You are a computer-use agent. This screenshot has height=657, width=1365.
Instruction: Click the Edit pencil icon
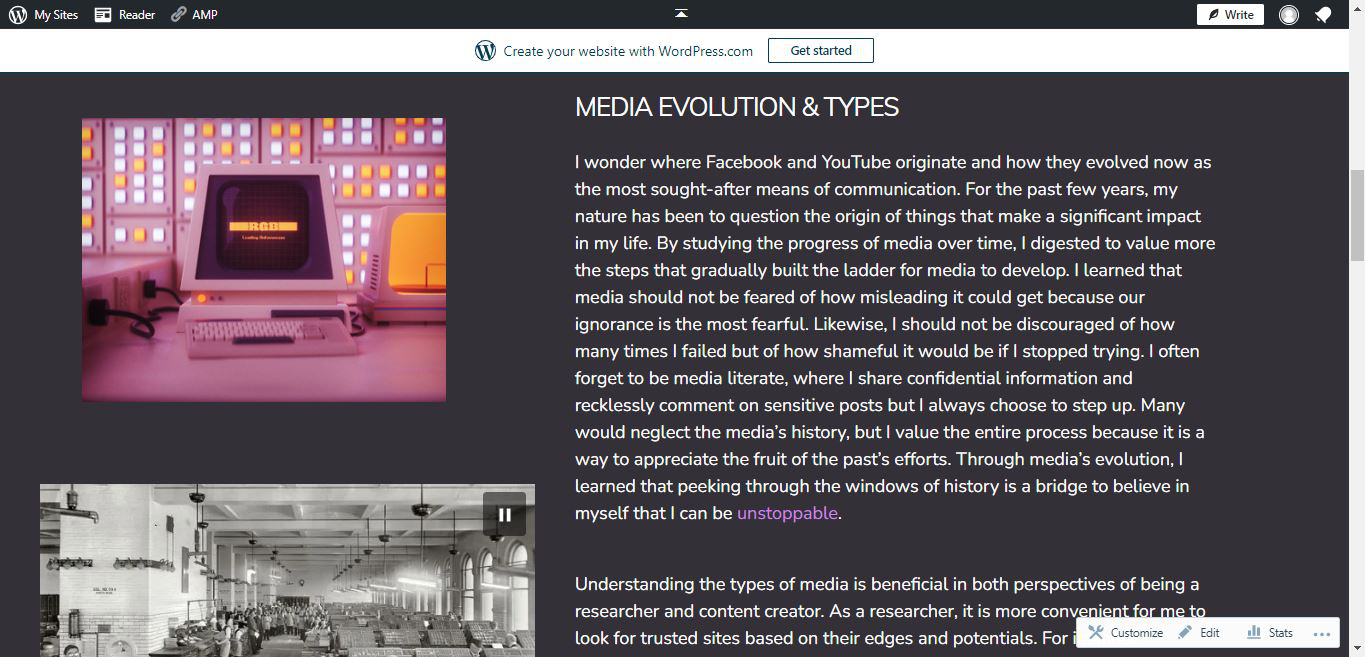coord(1185,632)
